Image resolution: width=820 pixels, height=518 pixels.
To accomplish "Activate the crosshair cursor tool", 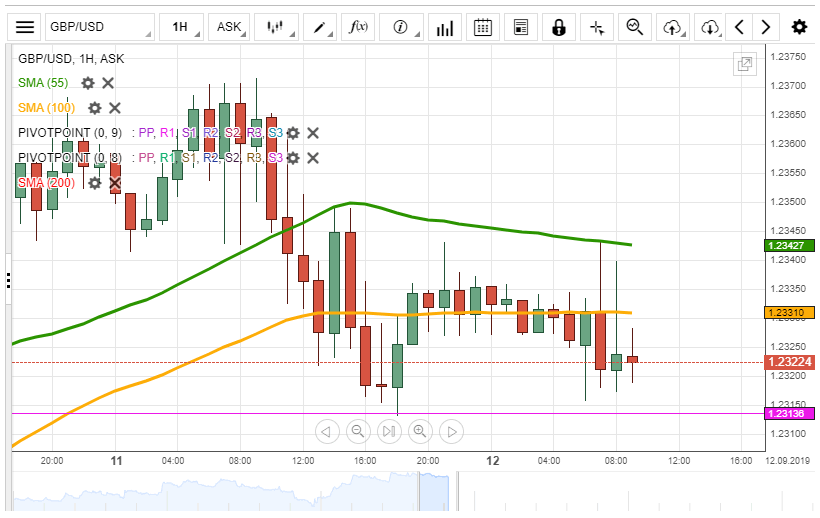I will pyautogui.click(x=597, y=27).
